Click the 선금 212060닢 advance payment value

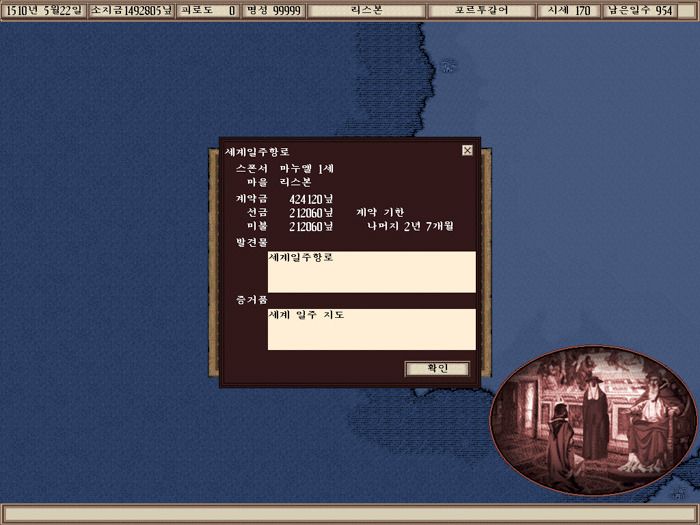click(x=311, y=212)
